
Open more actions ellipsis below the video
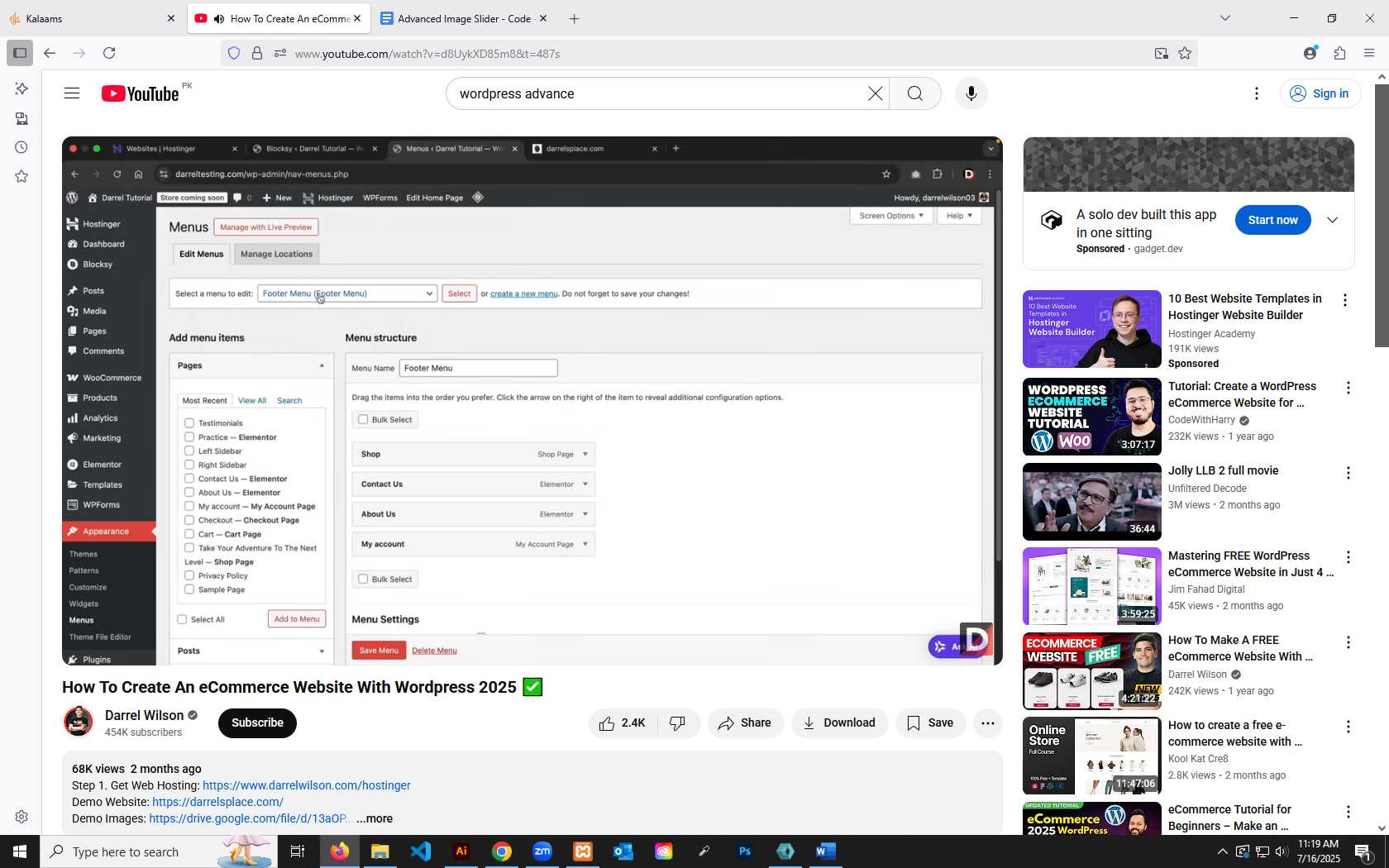click(x=988, y=723)
